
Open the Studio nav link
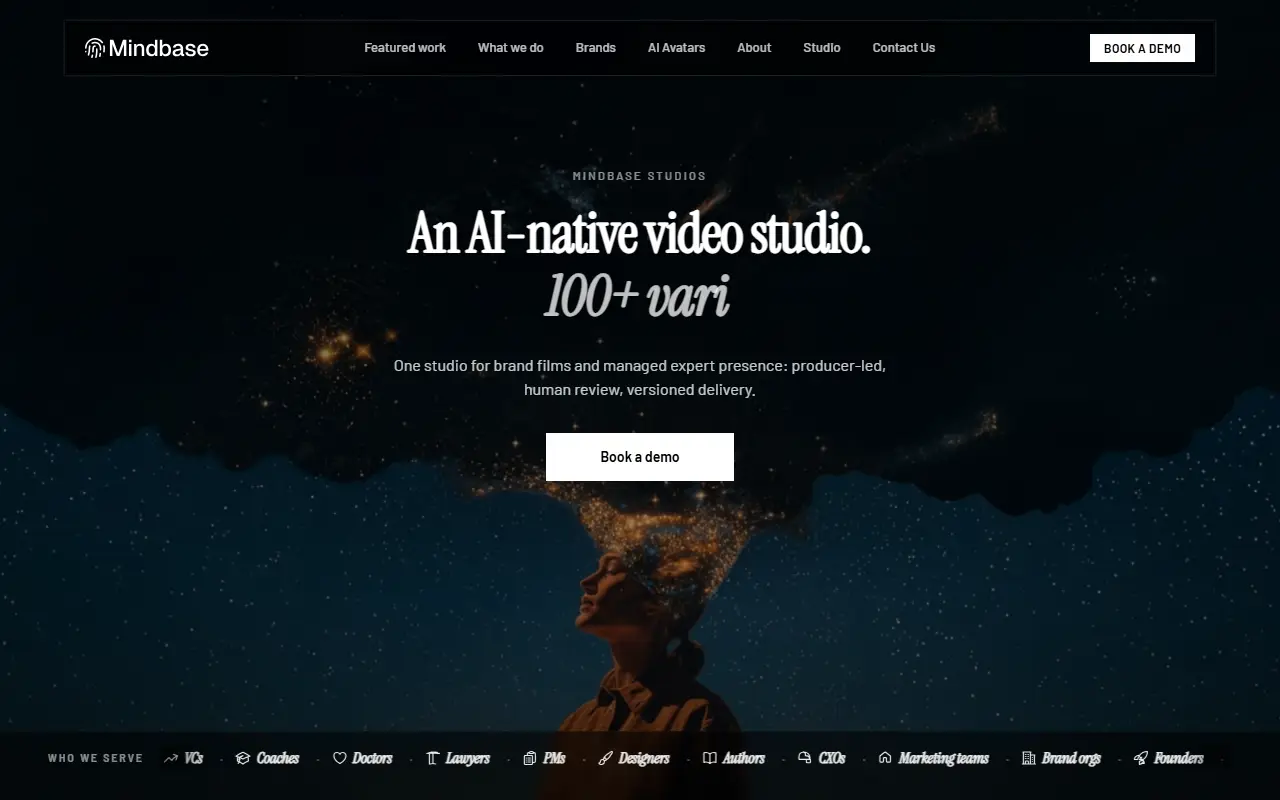(x=822, y=48)
